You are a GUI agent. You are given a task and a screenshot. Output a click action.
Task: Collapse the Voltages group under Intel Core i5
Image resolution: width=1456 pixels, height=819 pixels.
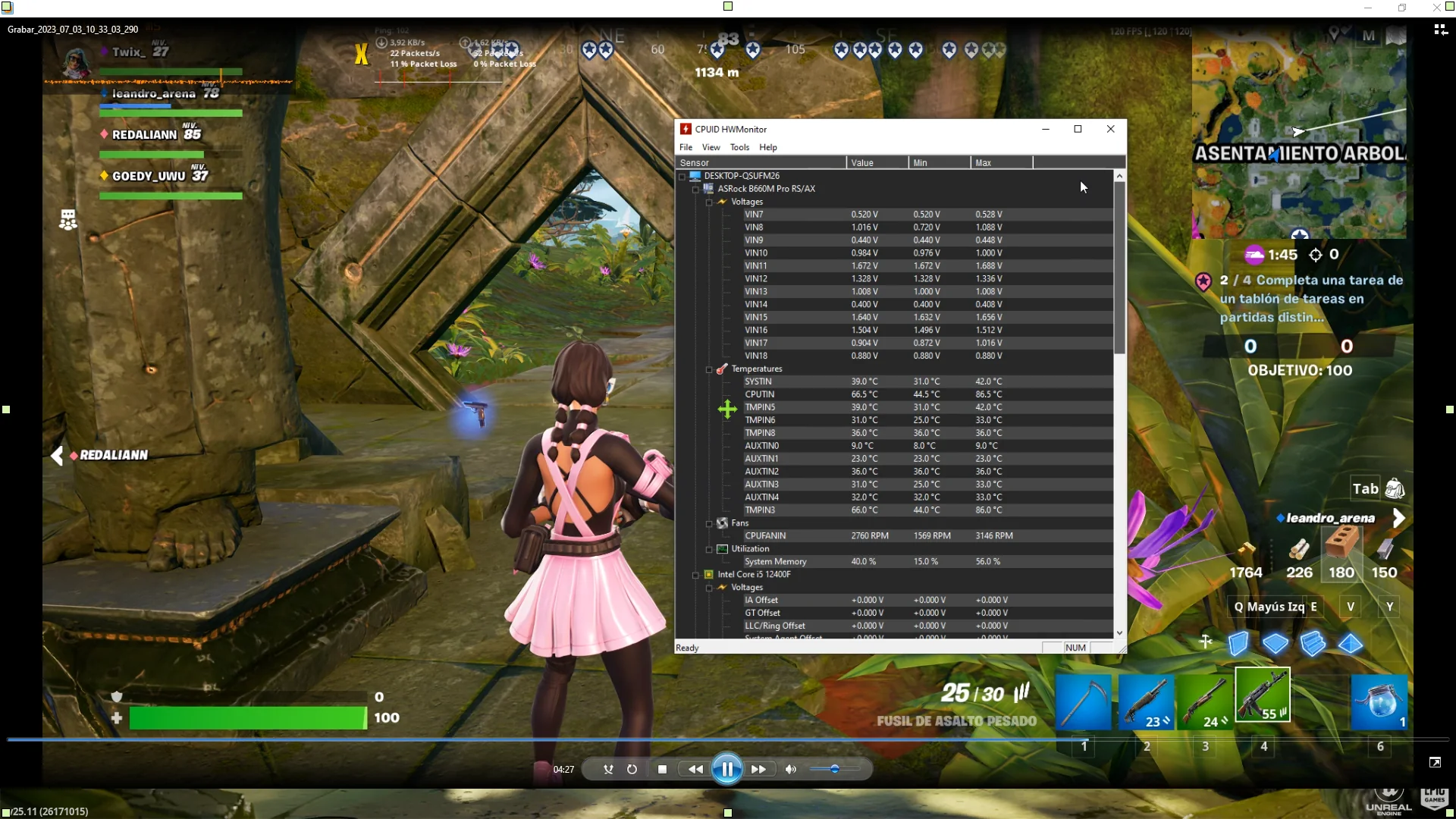pyautogui.click(x=709, y=588)
